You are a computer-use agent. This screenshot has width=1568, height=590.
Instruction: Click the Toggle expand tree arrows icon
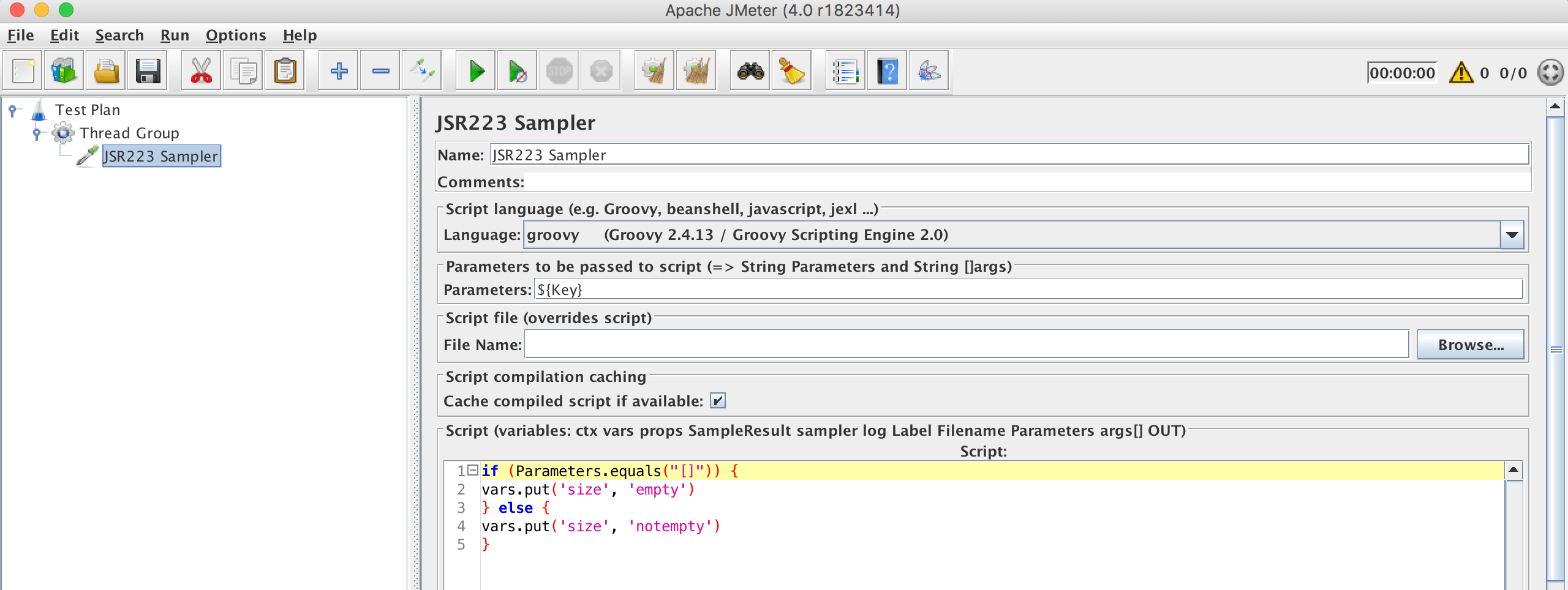point(422,72)
